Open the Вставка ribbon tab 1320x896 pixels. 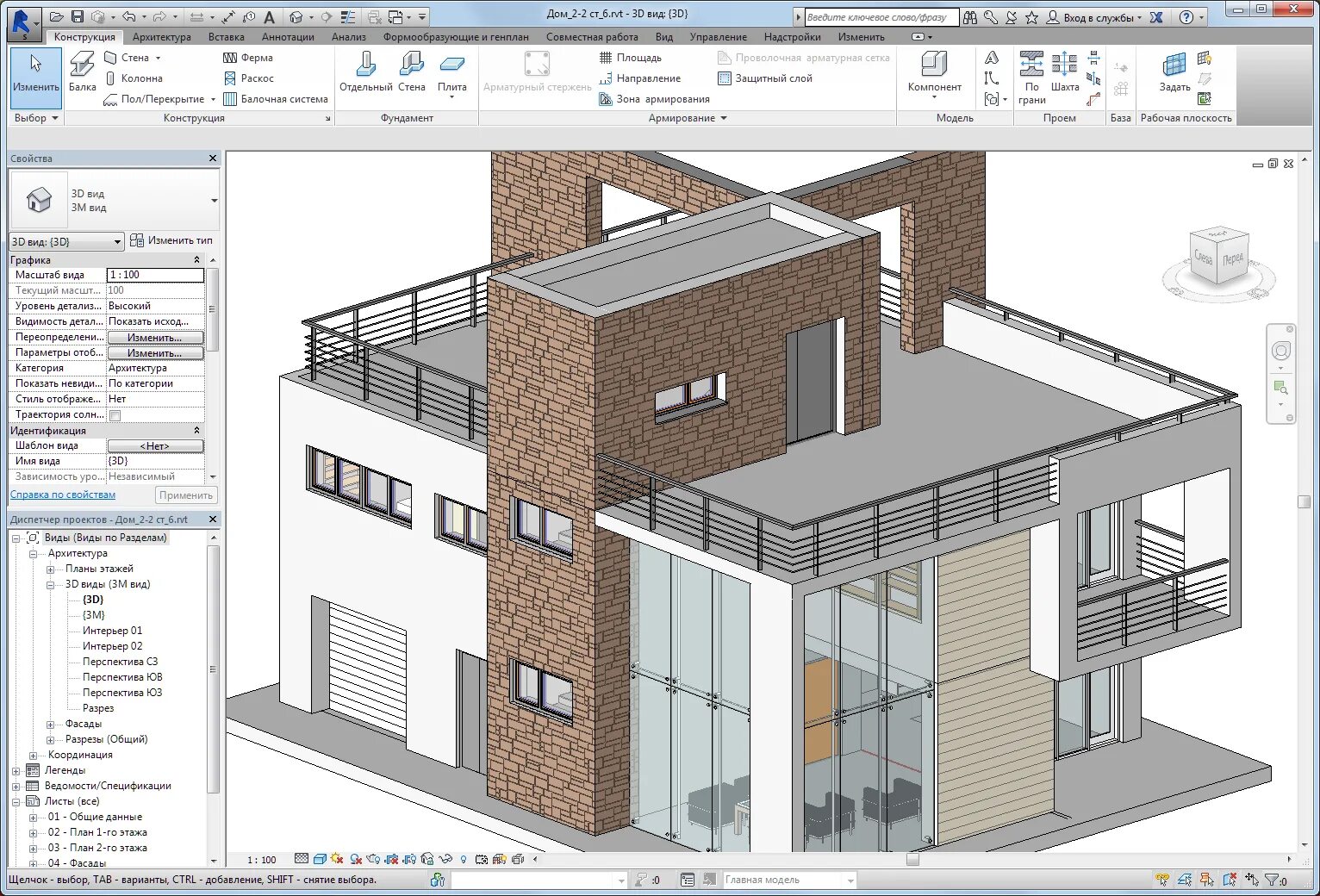click(x=227, y=37)
